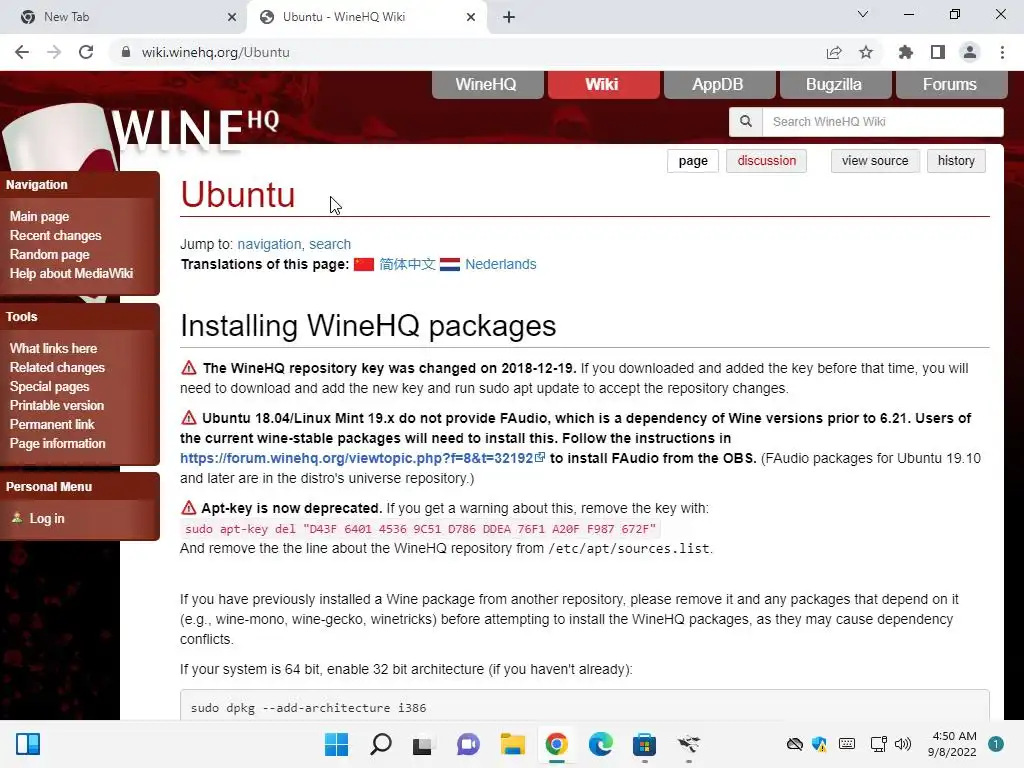Open Chrome extensions puzzle icon

(x=906, y=52)
